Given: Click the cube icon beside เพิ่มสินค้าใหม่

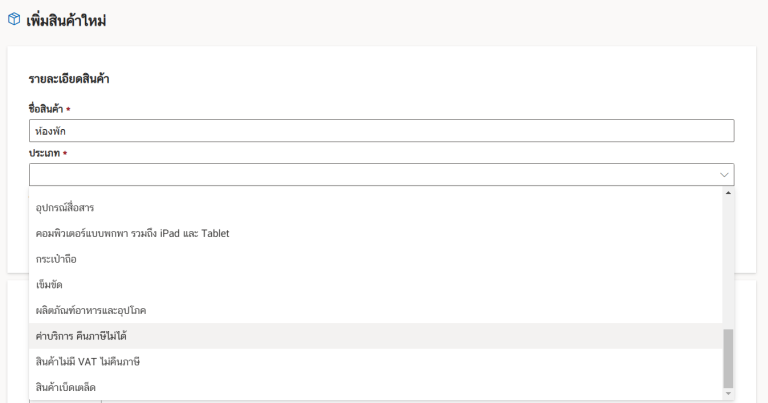Looking at the screenshot, I should pos(14,20).
